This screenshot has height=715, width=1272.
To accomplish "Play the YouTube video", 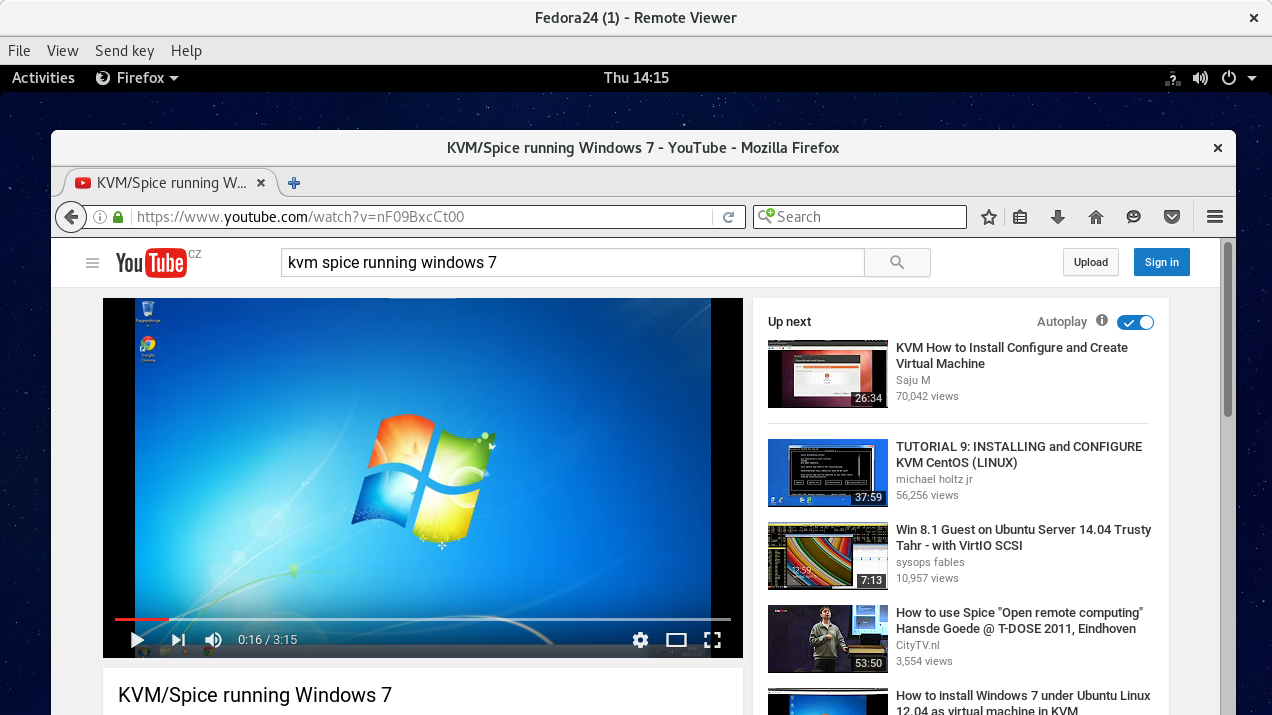I will [138, 640].
